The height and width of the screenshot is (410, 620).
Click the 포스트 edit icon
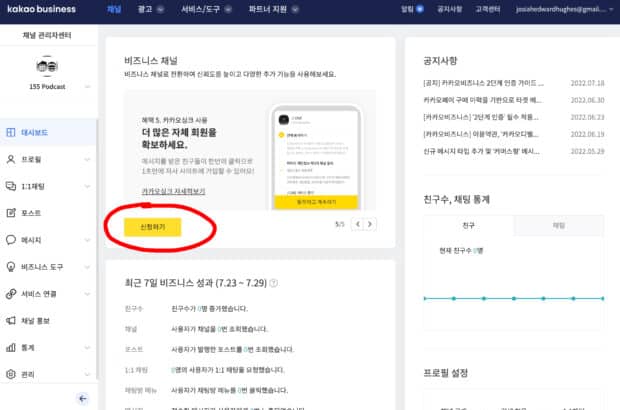11,213
